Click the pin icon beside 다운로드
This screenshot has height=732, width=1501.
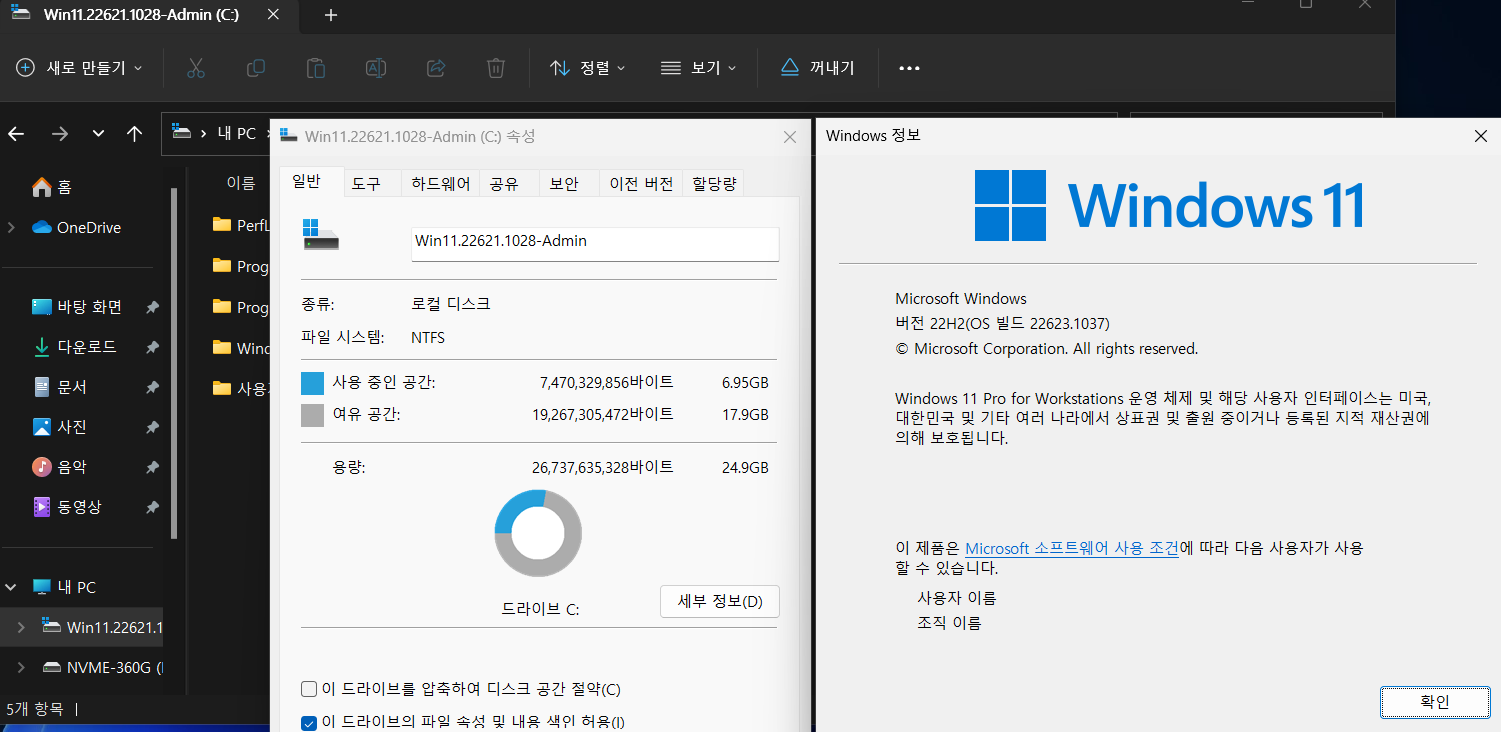(152, 348)
